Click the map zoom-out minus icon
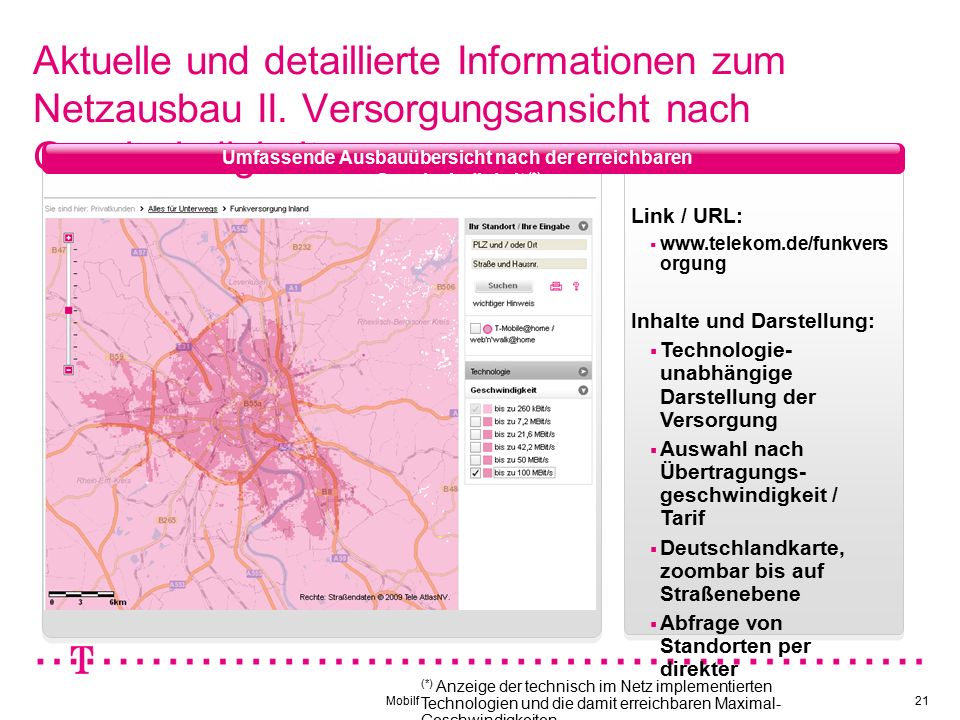 pyautogui.click(x=69, y=370)
